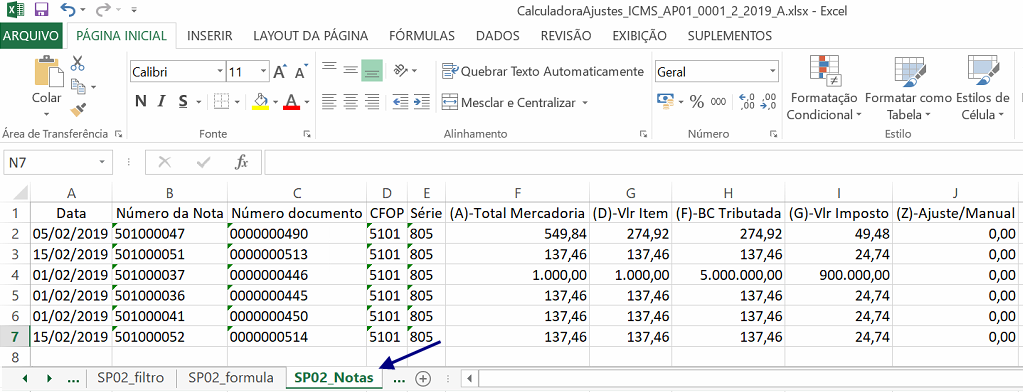Viewport: 1023px width, 392px height.
Task: Align text right
Action: [x=372, y=102]
